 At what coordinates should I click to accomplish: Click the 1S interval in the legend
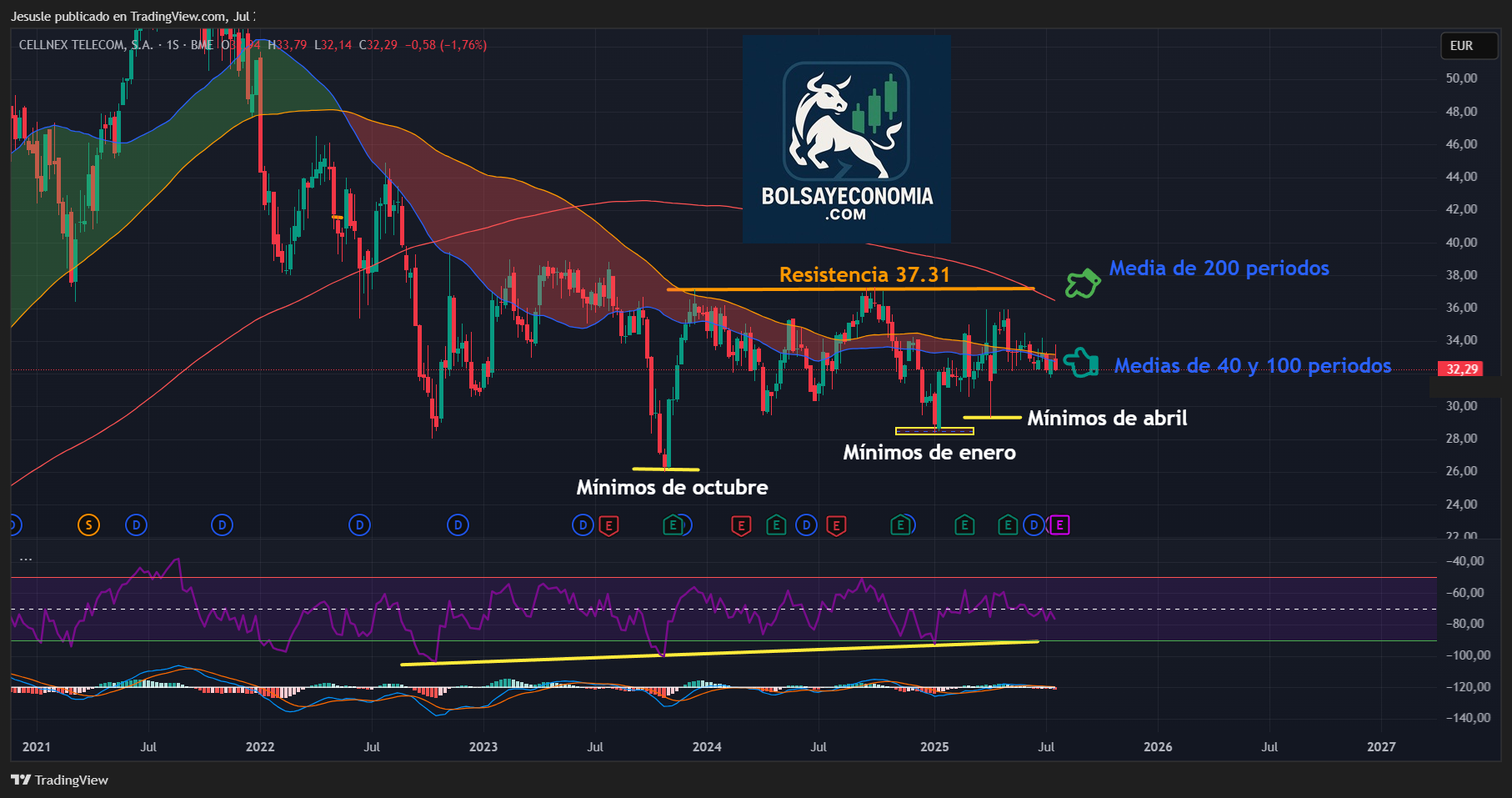click(173, 45)
